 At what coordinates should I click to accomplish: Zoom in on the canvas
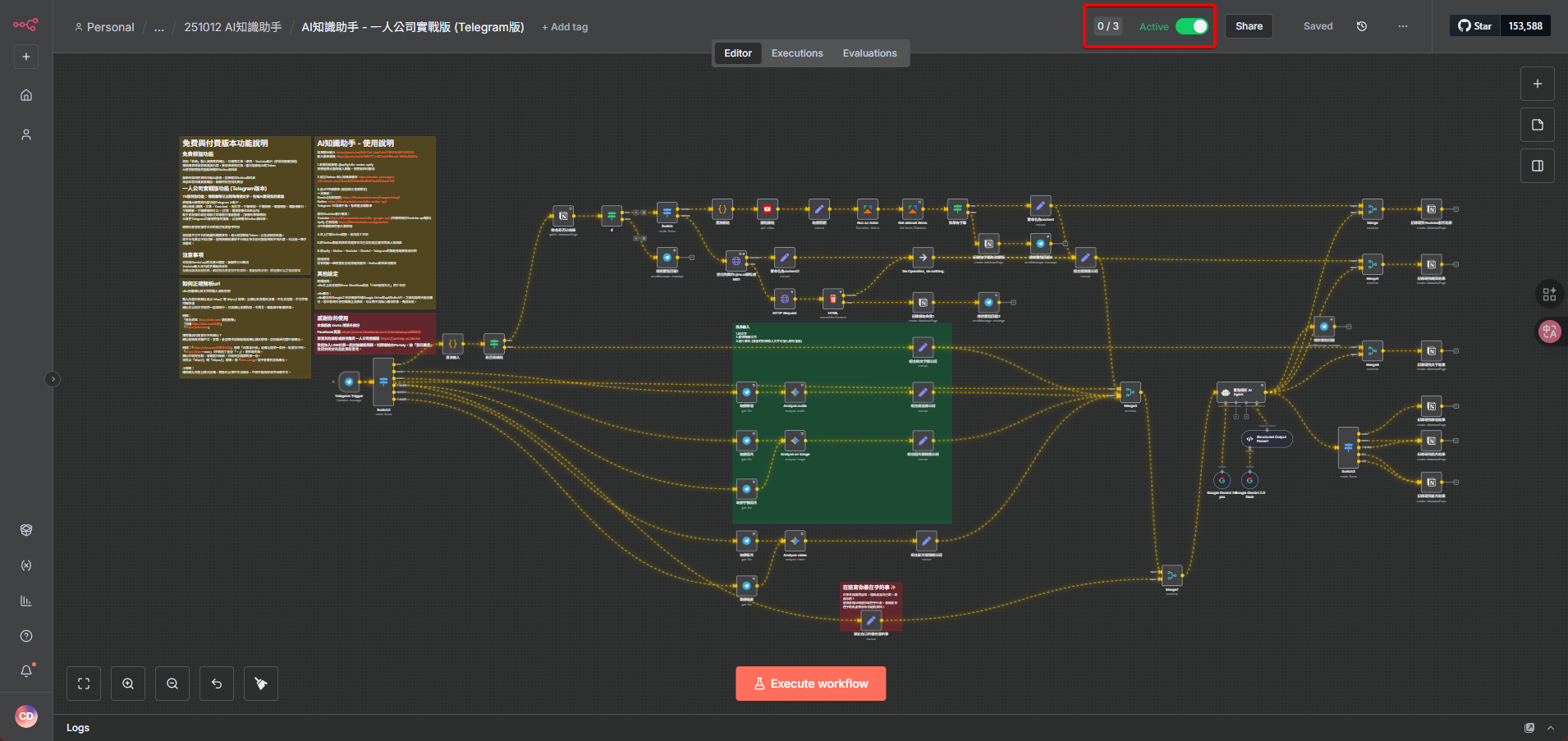(x=128, y=684)
